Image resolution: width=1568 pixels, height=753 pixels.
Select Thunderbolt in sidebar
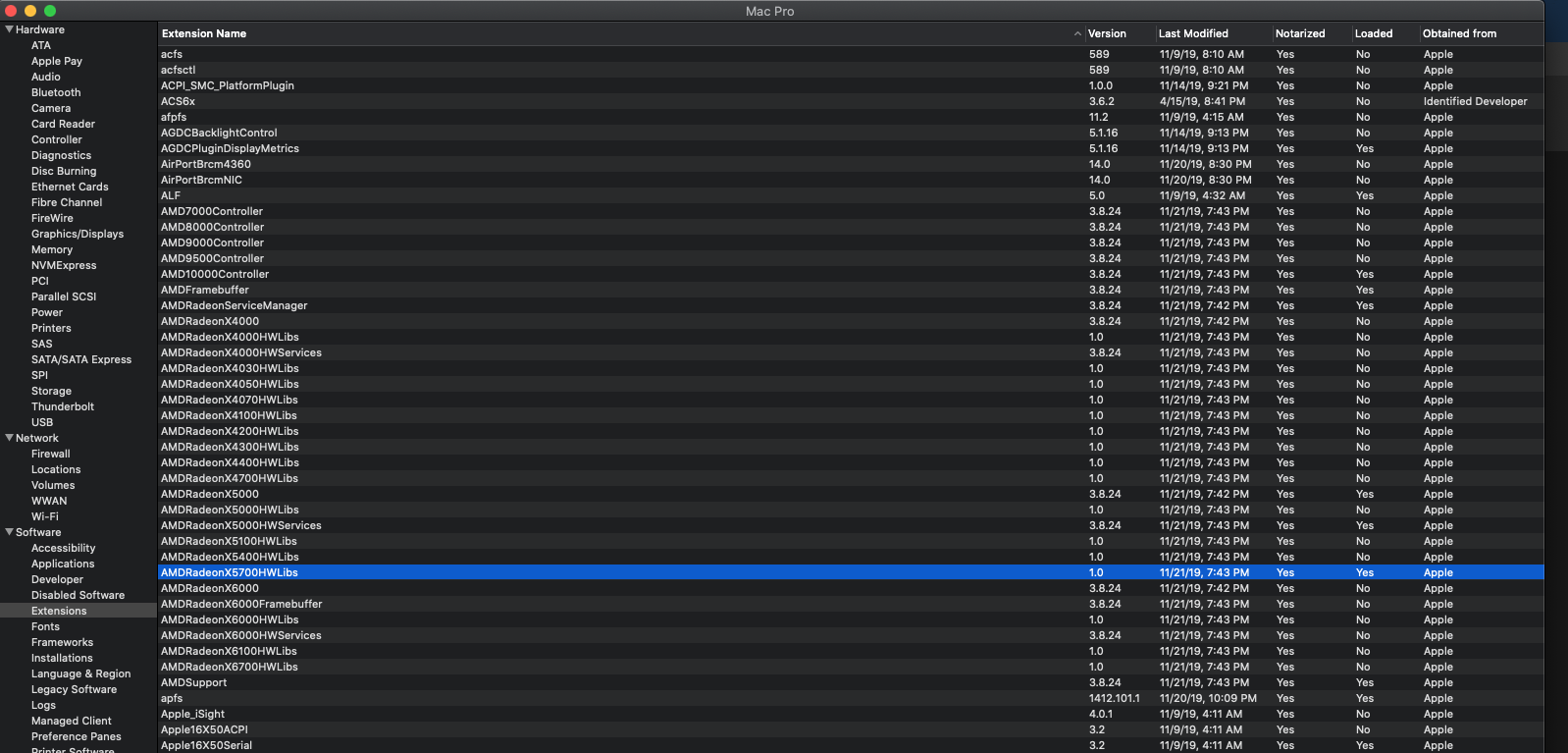[63, 406]
